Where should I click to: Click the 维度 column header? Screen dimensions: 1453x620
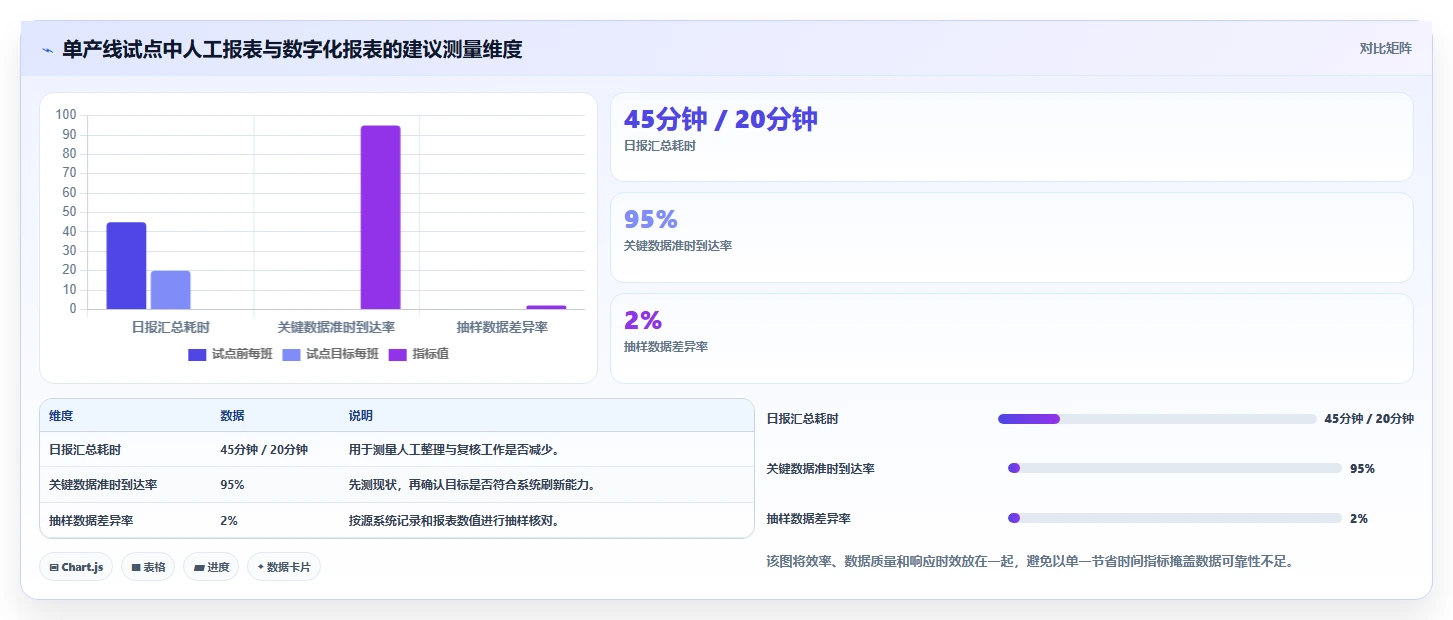point(61,416)
